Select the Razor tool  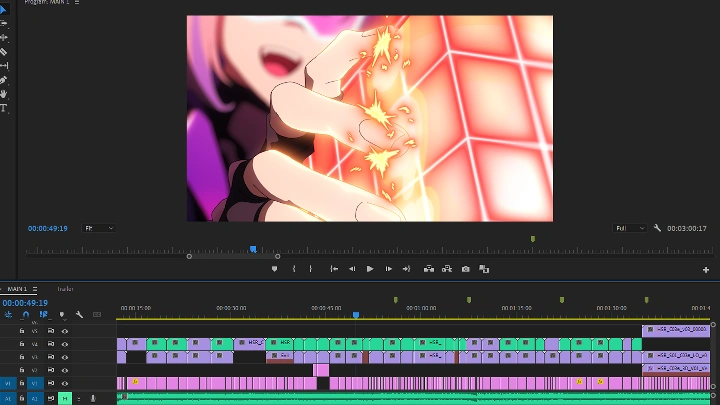tap(4, 52)
